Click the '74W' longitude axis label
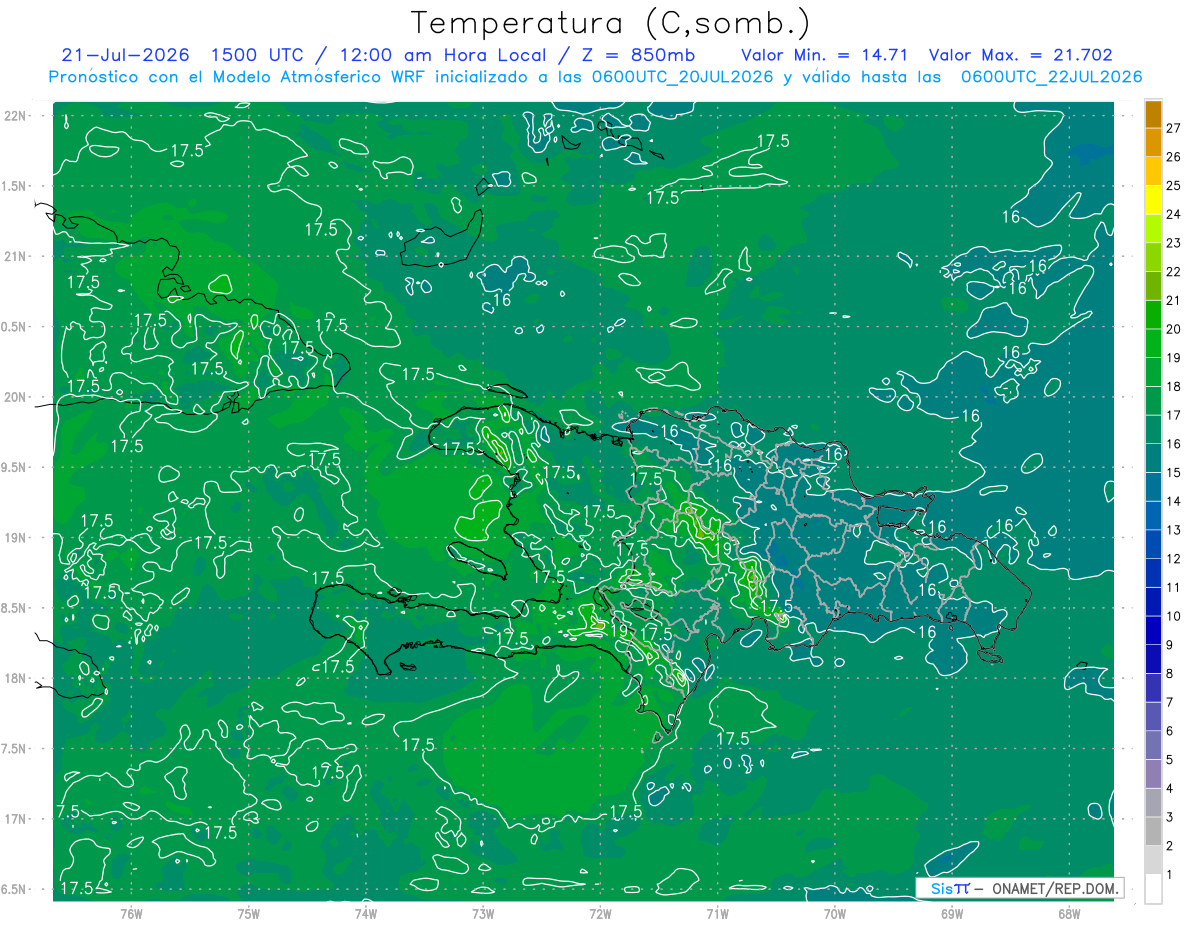This screenshot has height=927, width=1200. point(366,913)
